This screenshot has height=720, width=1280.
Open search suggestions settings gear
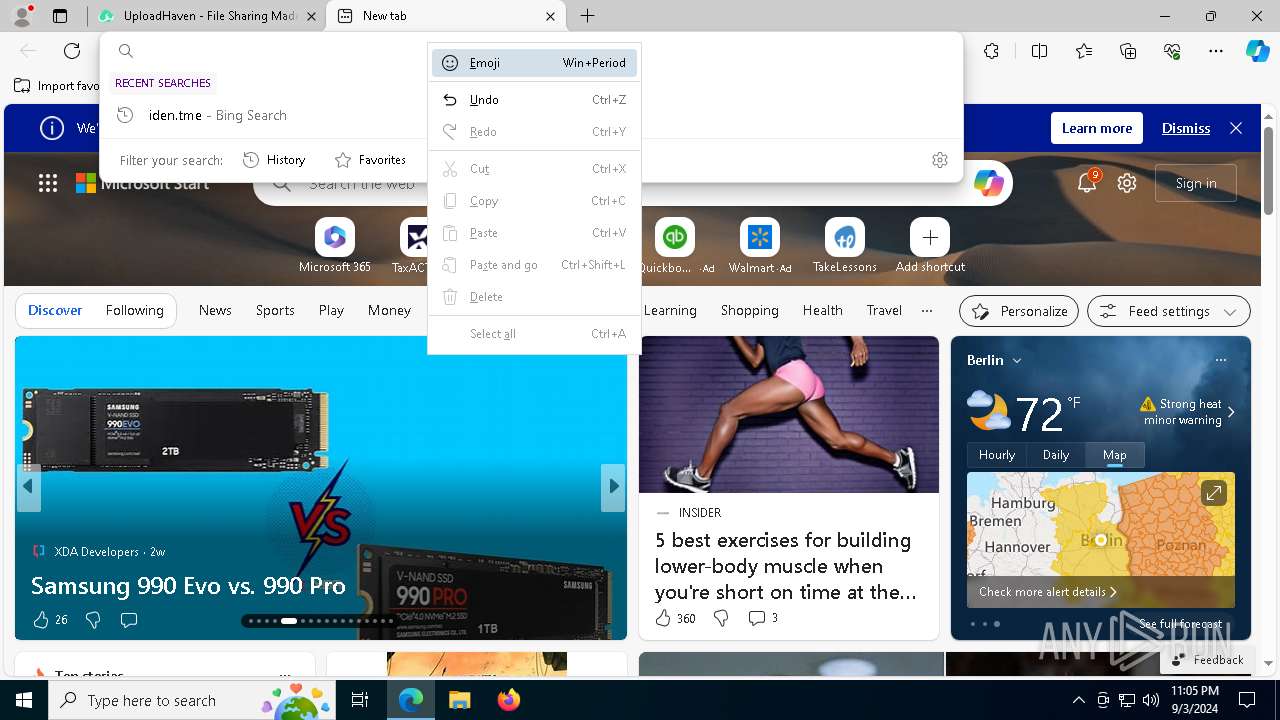940,160
